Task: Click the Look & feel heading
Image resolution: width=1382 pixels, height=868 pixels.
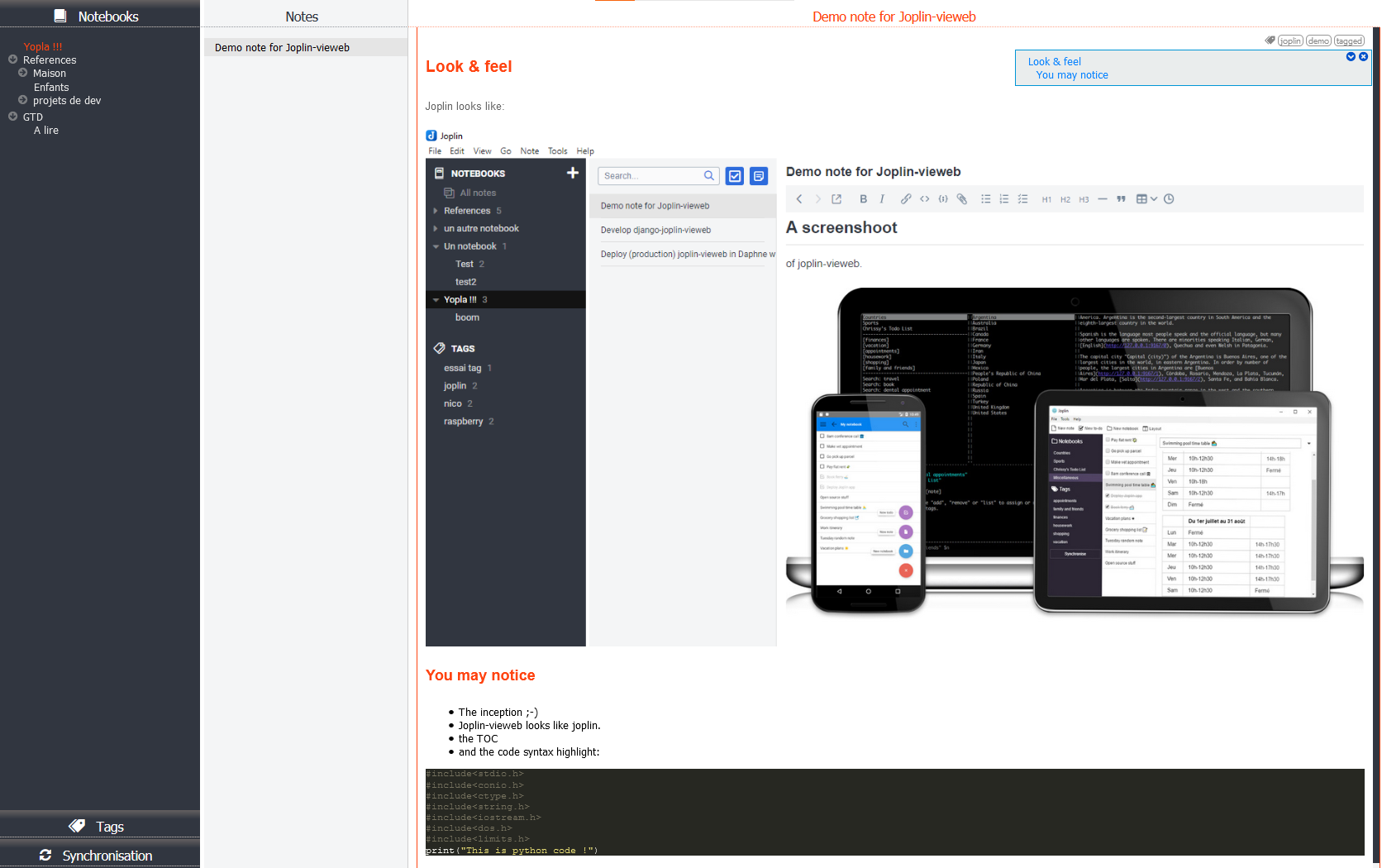Action: [x=469, y=66]
